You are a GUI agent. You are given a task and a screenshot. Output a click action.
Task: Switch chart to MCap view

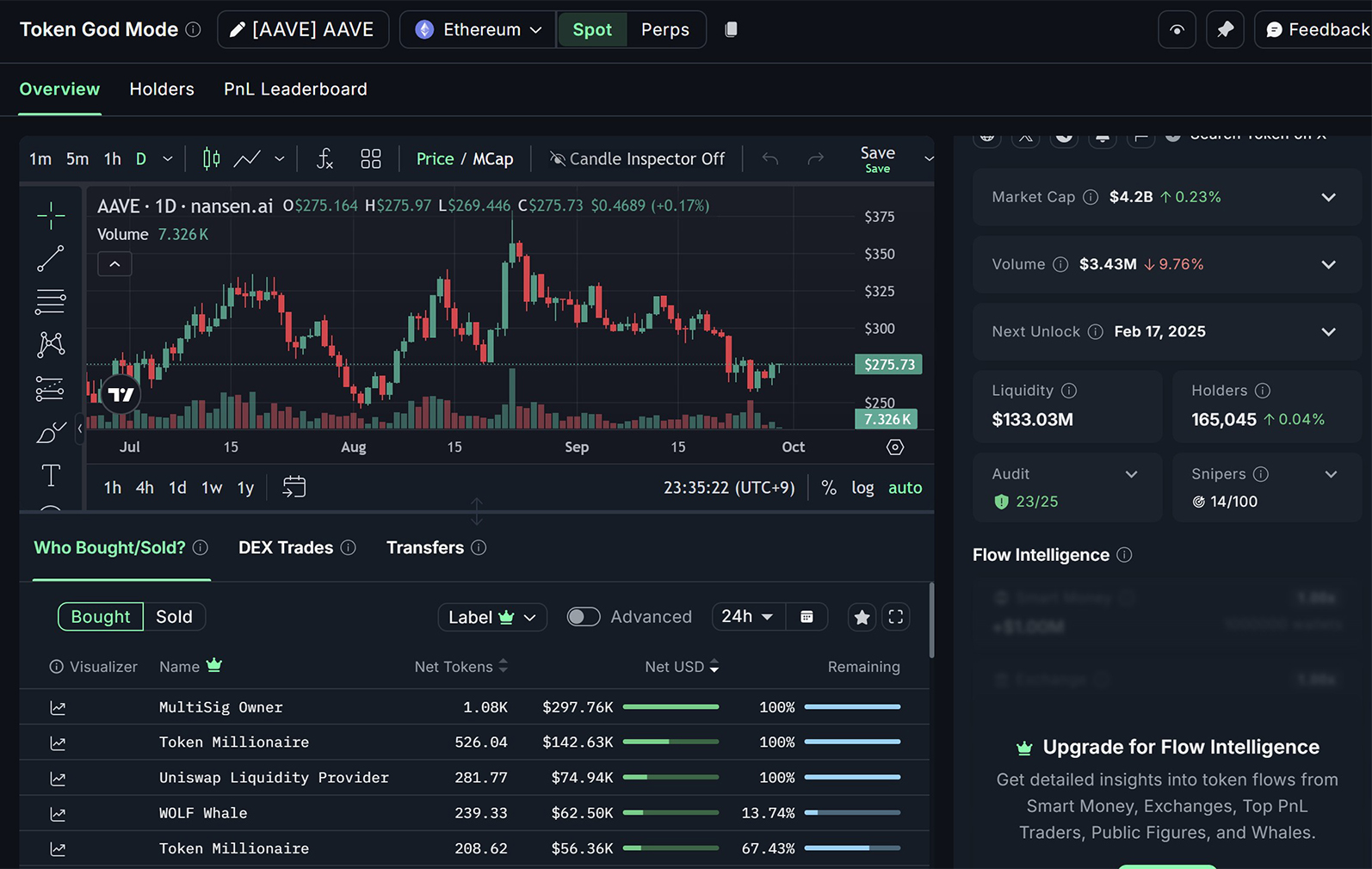[493, 159]
